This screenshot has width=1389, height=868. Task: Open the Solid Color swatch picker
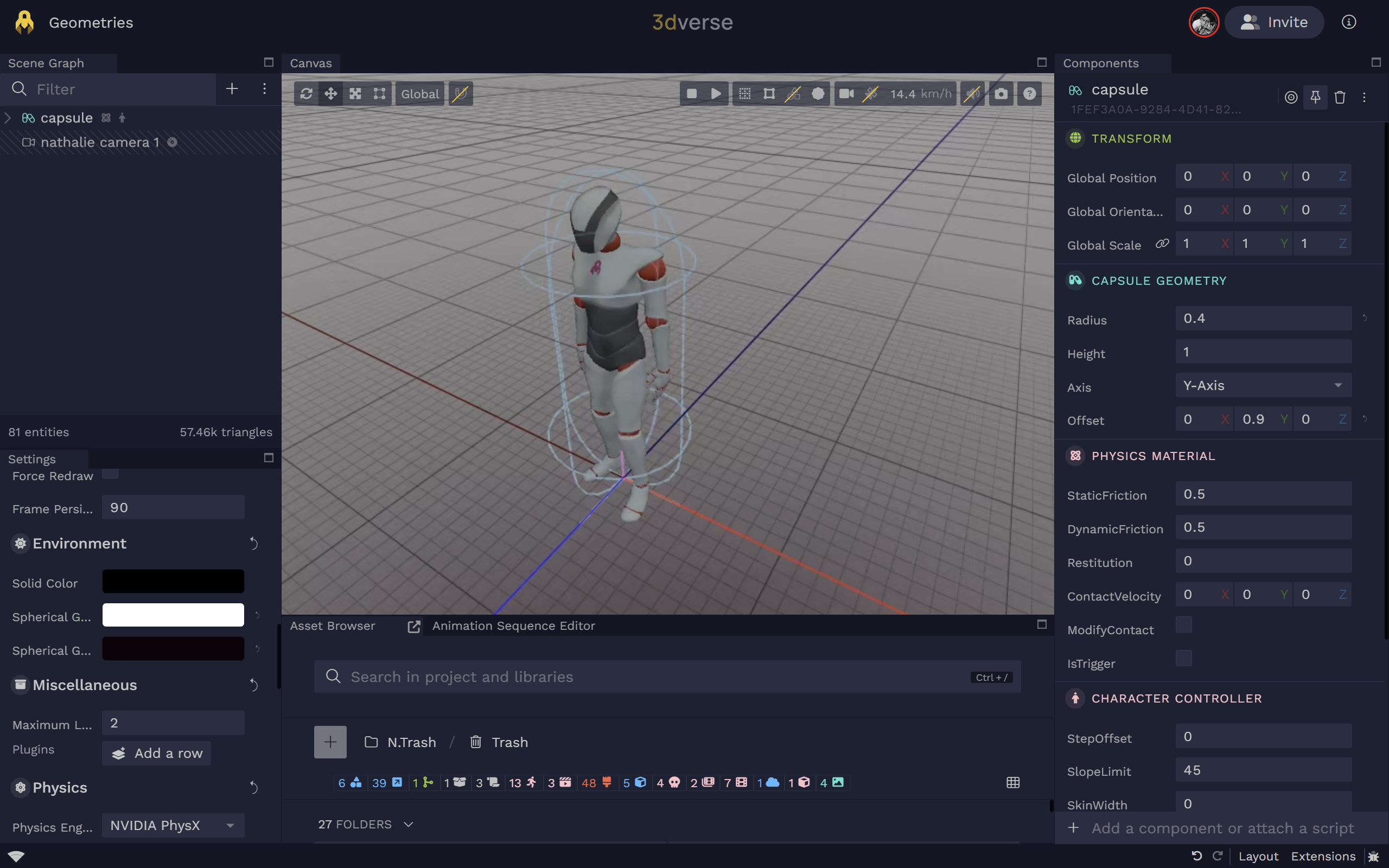point(173,581)
